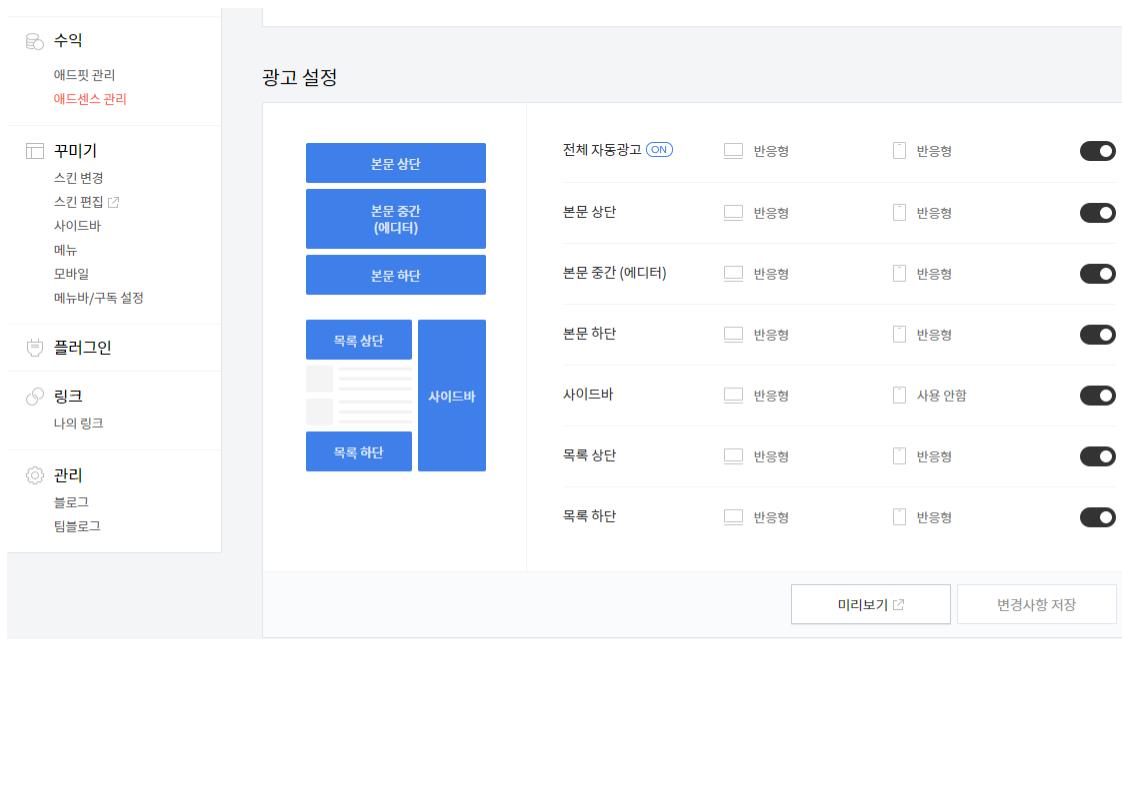1122x793 pixels.
Task: Open PC 반응형 option for 사이드바
Action: click(771, 395)
